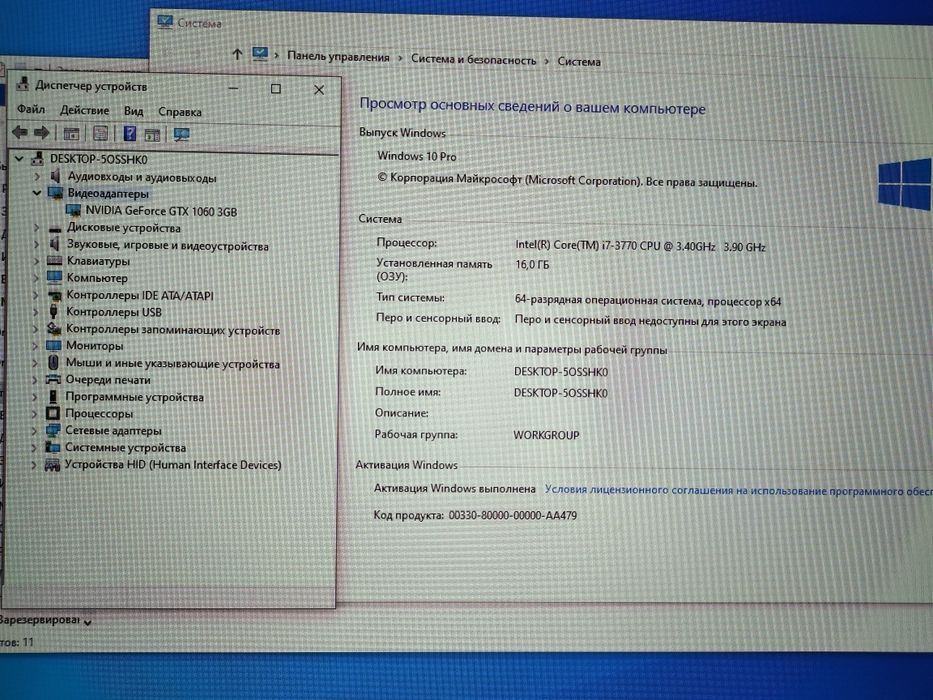Click the blue Help icon in Device Manager toolbar
Image resolution: width=933 pixels, height=700 pixels.
pos(129,133)
